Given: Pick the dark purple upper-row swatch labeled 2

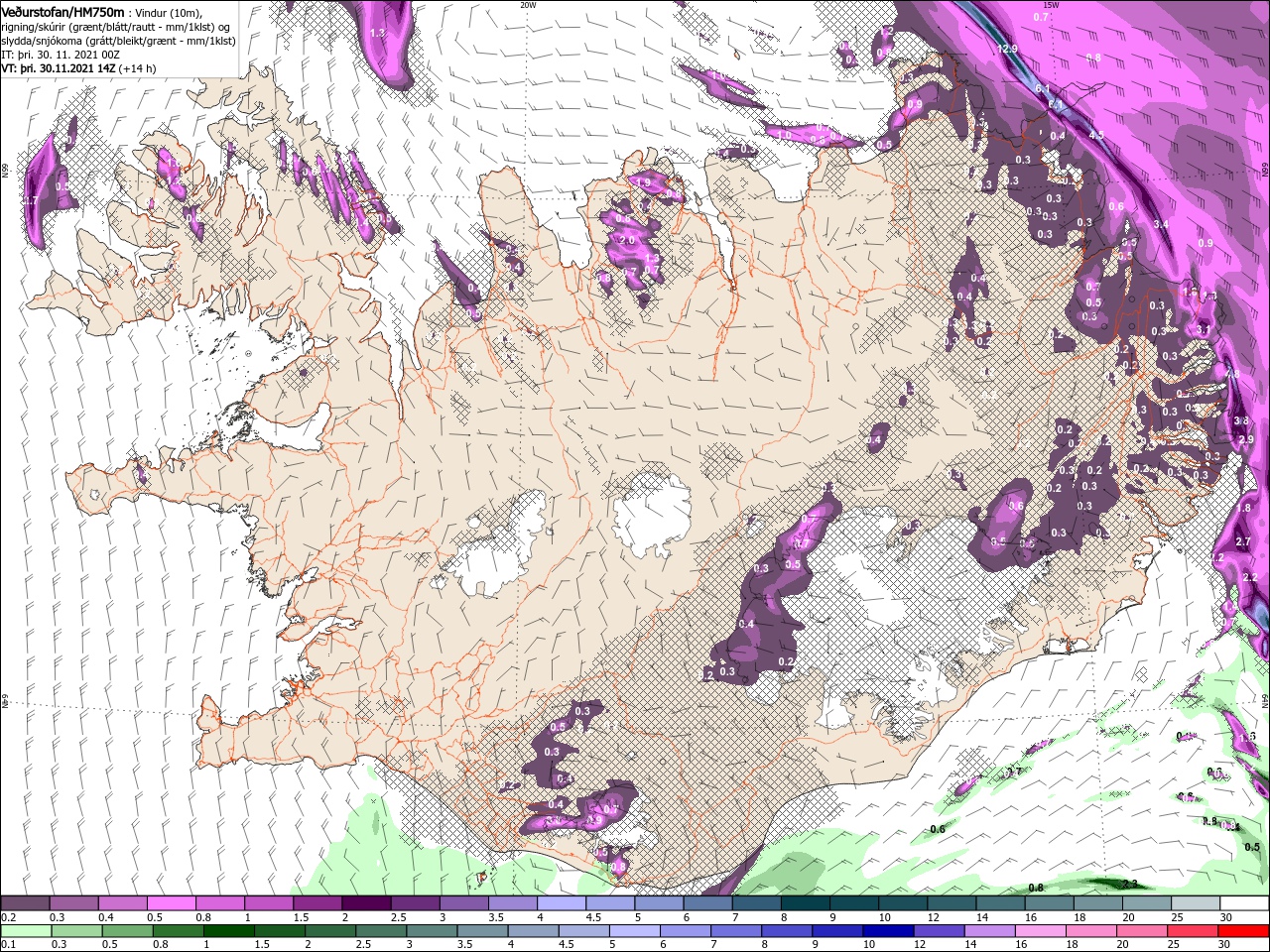Looking at the screenshot, I should 366,903.
